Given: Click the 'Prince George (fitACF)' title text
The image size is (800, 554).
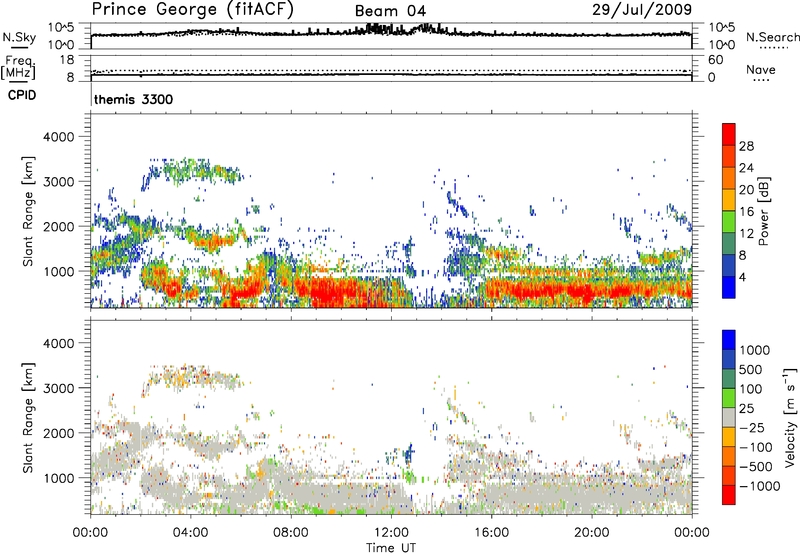Looking at the screenshot, I should tap(193, 10).
